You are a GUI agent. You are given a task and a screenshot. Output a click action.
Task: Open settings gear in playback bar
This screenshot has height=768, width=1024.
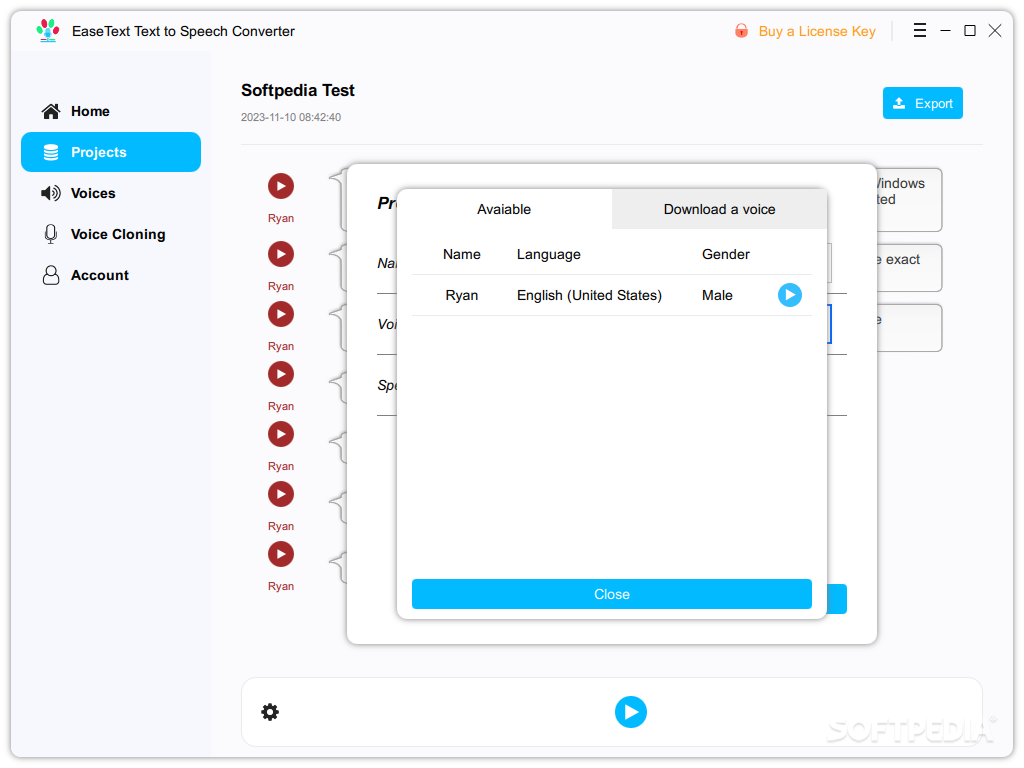(270, 712)
